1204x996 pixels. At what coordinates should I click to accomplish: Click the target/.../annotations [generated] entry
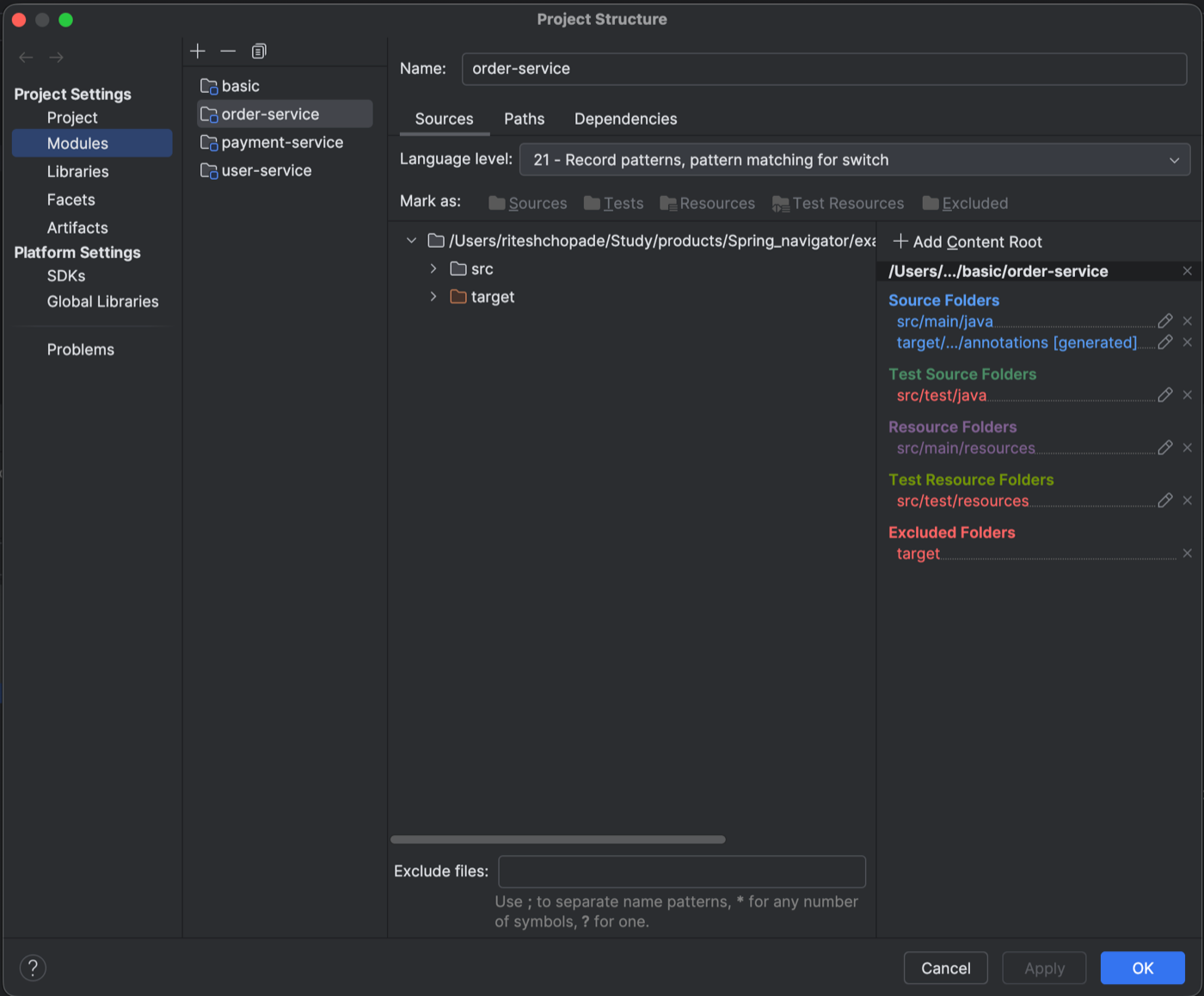[1017, 342]
